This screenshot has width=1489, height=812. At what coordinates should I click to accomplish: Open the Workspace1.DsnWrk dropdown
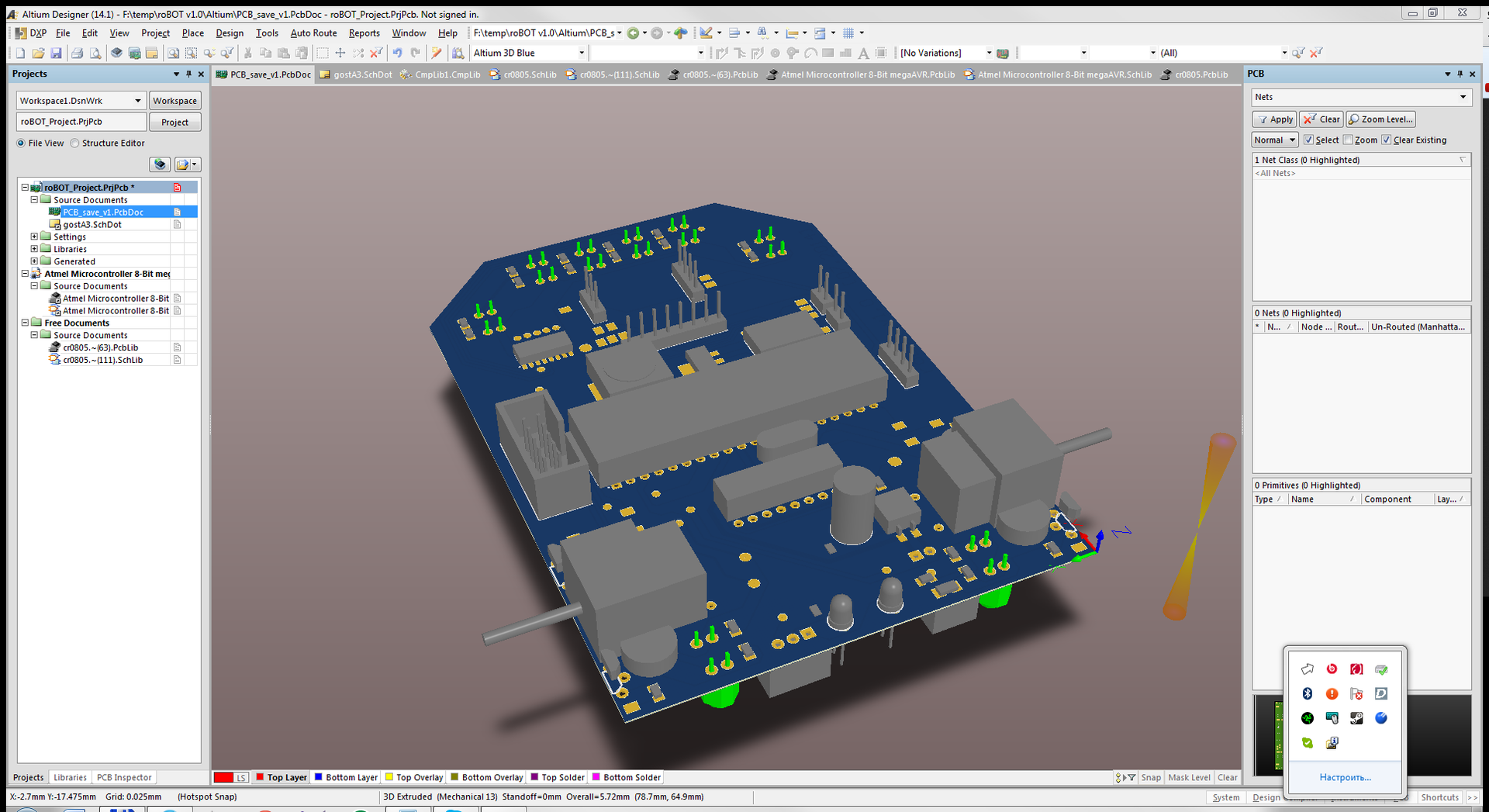pos(138,100)
